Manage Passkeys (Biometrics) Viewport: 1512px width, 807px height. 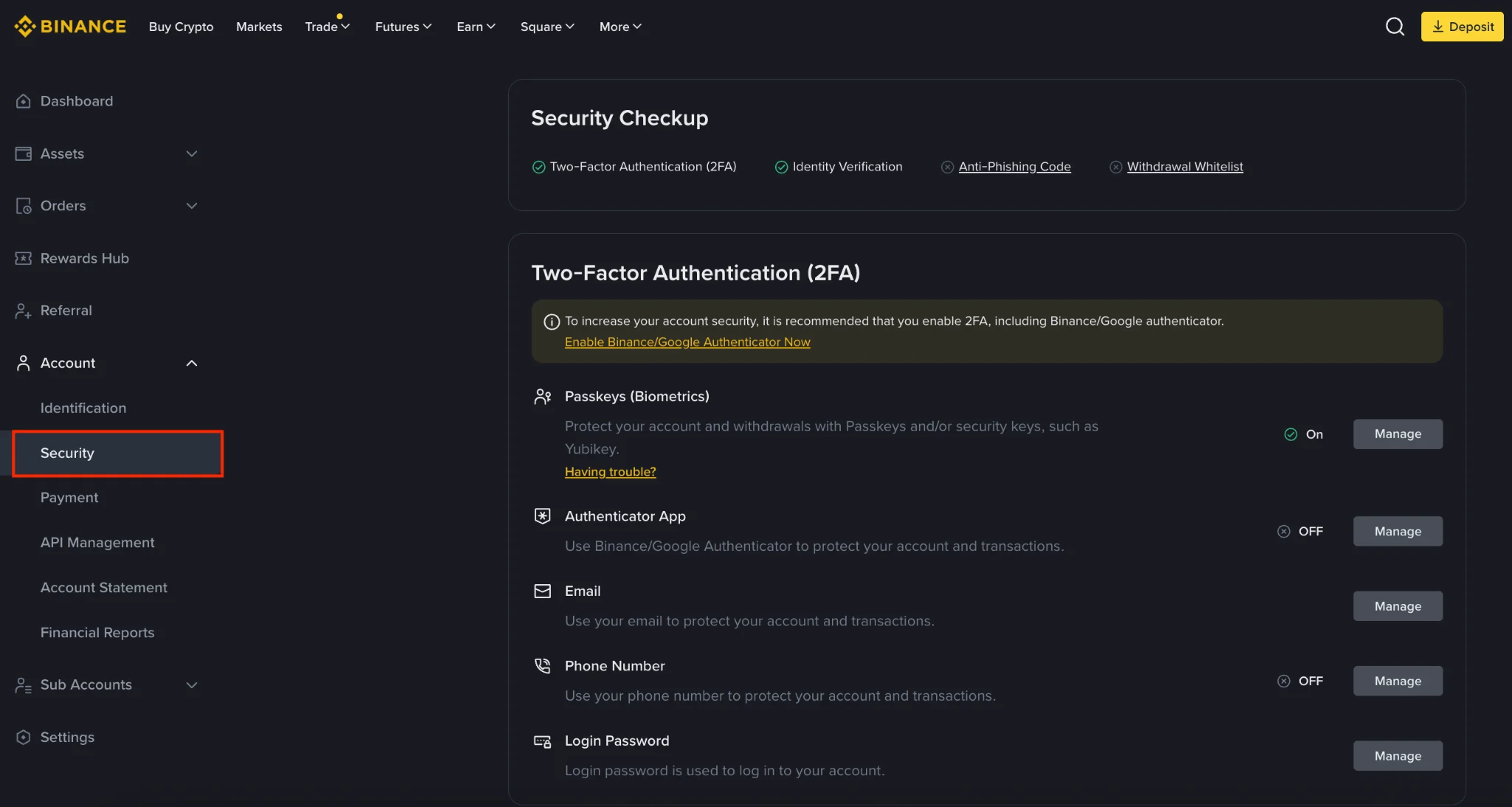pos(1398,434)
